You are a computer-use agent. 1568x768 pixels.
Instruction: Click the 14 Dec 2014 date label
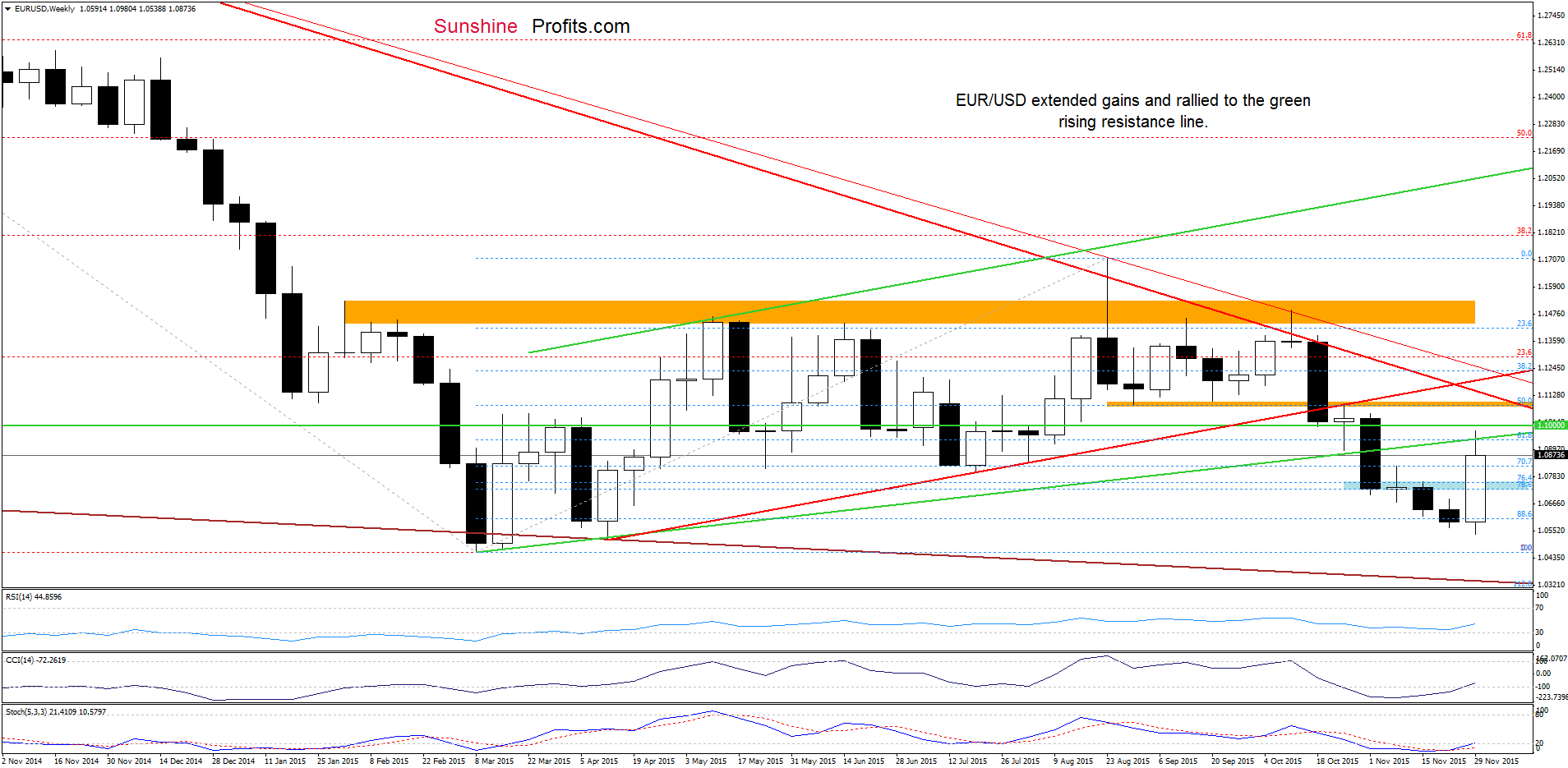pos(181,761)
